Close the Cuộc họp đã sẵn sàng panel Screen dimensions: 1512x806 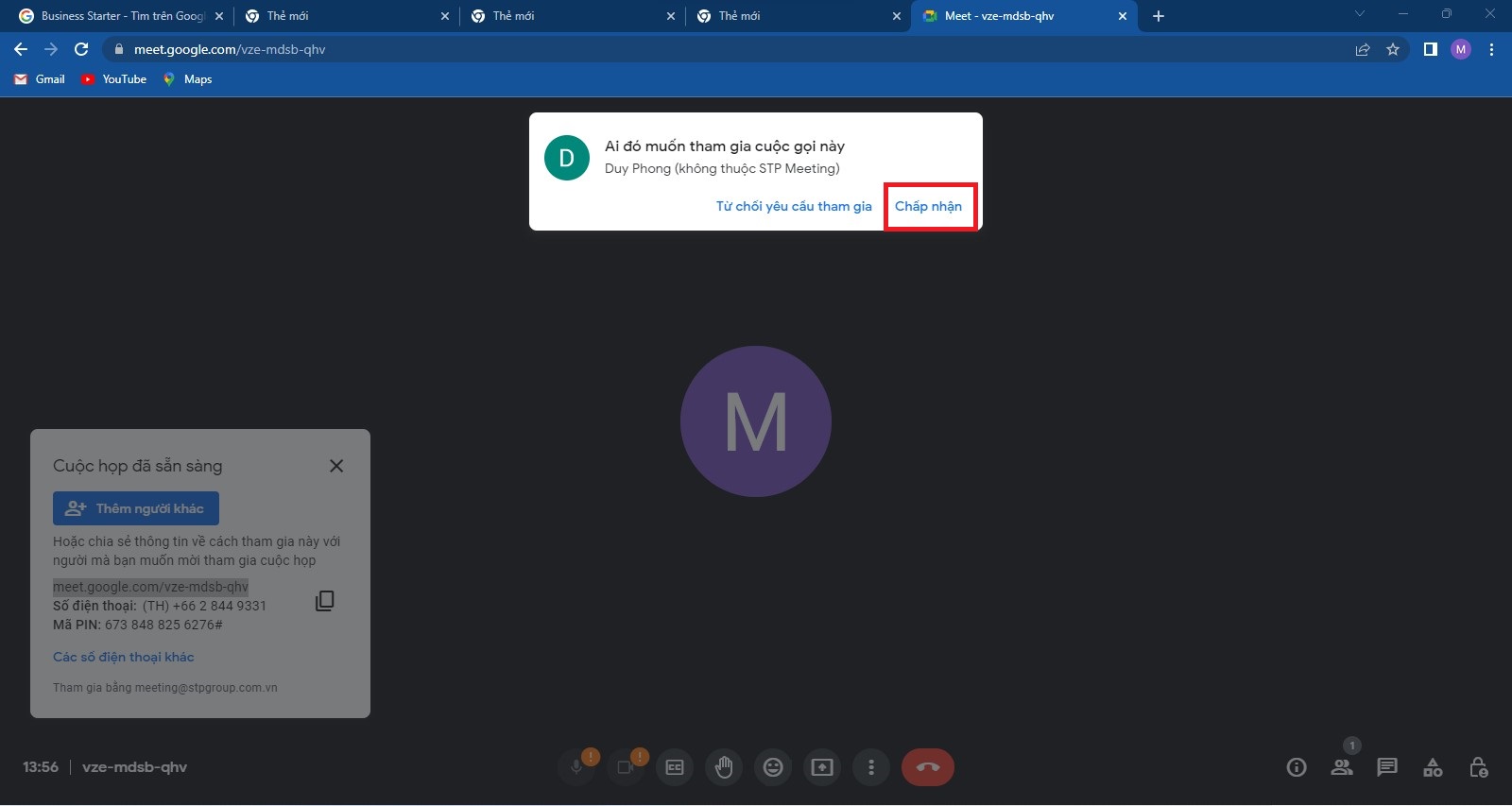pyautogui.click(x=336, y=466)
